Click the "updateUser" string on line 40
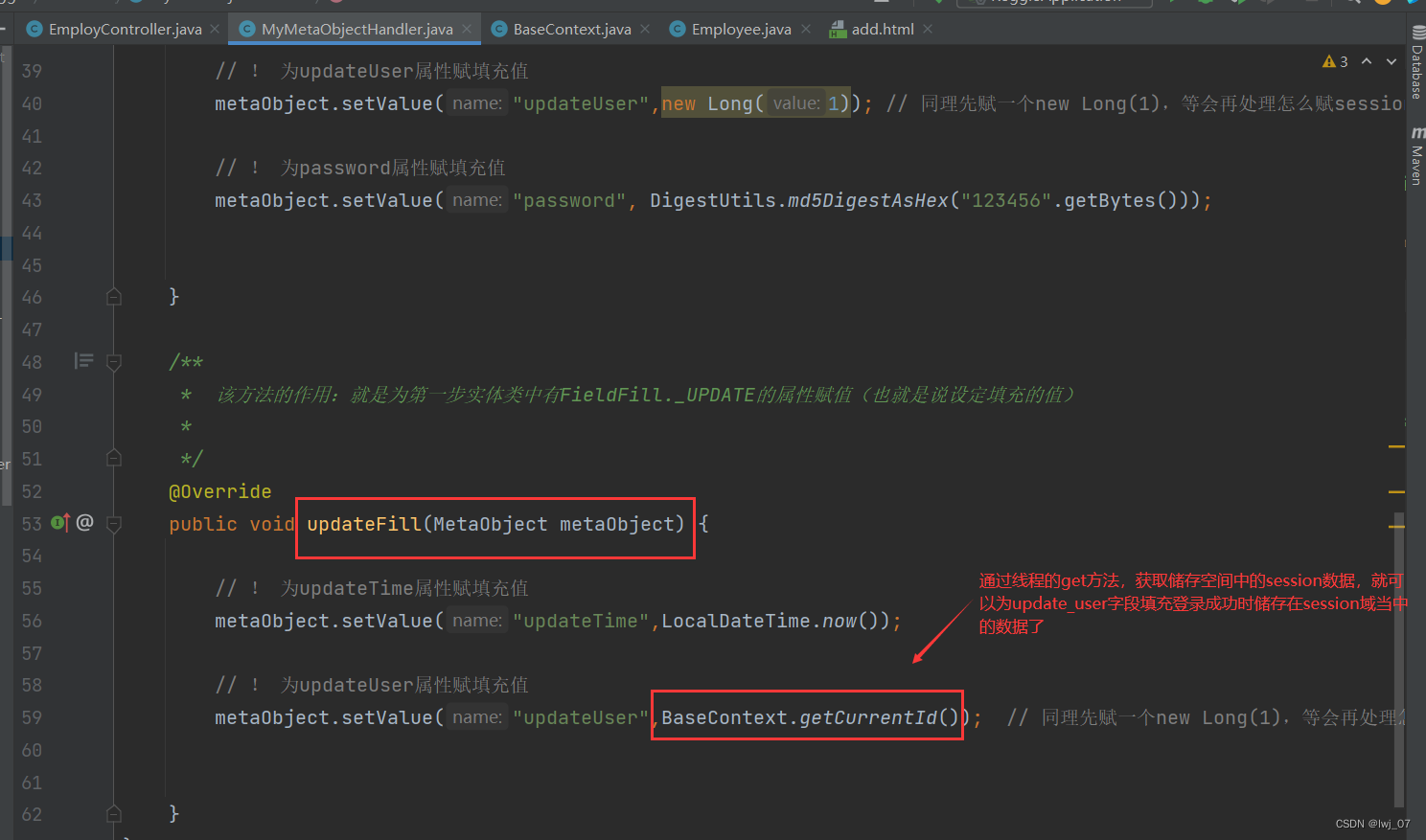 pyautogui.click(x=581, y=103)
